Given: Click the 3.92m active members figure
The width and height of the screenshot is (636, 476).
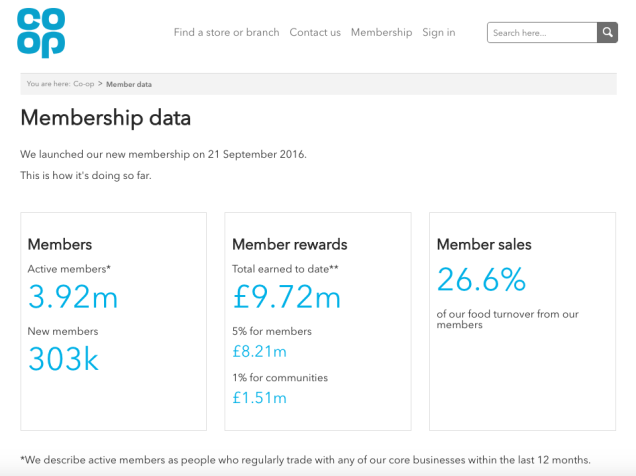Looking at the screenshot, I should 73,297.
